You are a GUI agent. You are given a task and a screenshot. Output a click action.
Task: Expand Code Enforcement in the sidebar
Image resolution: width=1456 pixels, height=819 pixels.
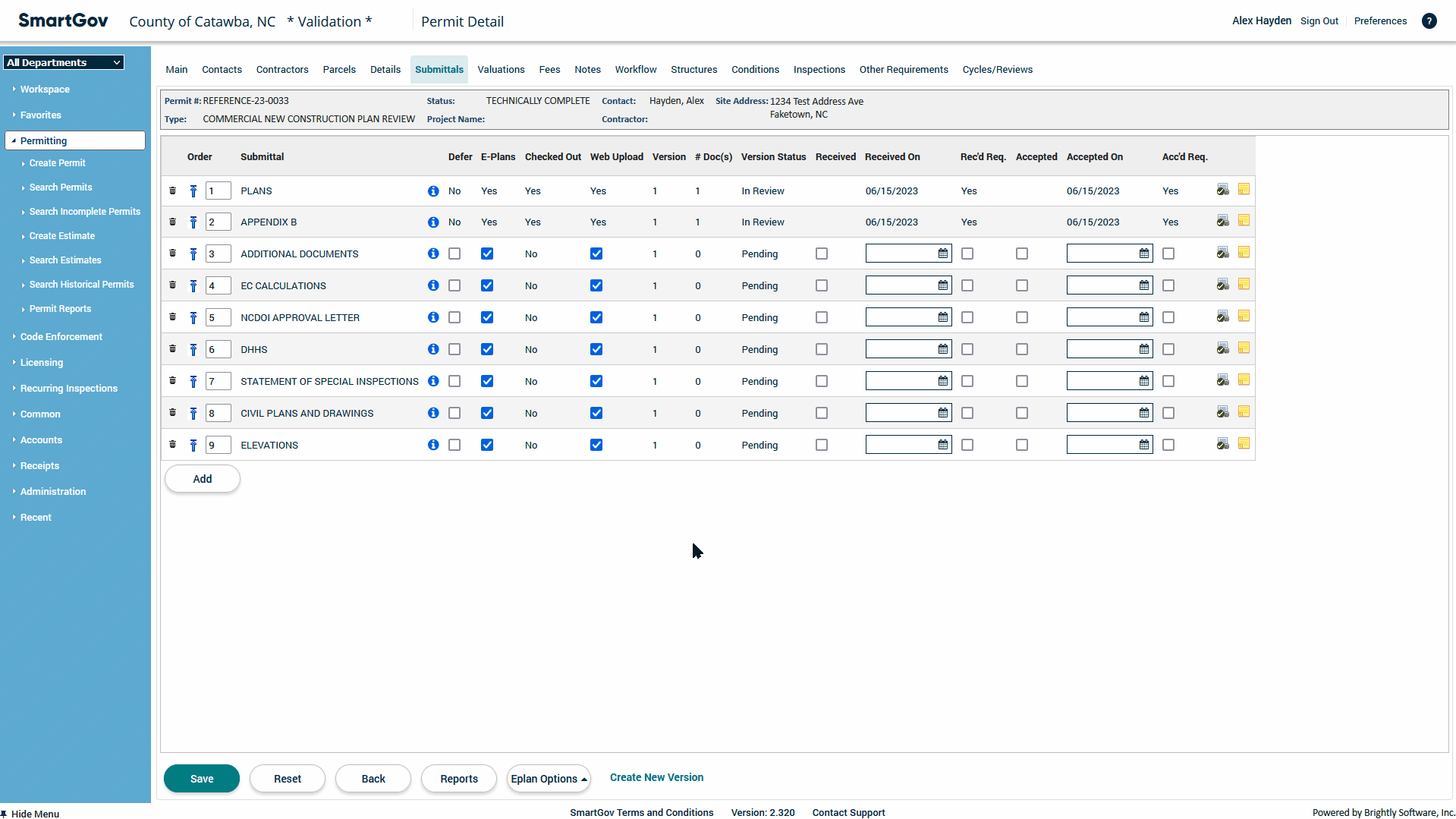click(61, 336)
